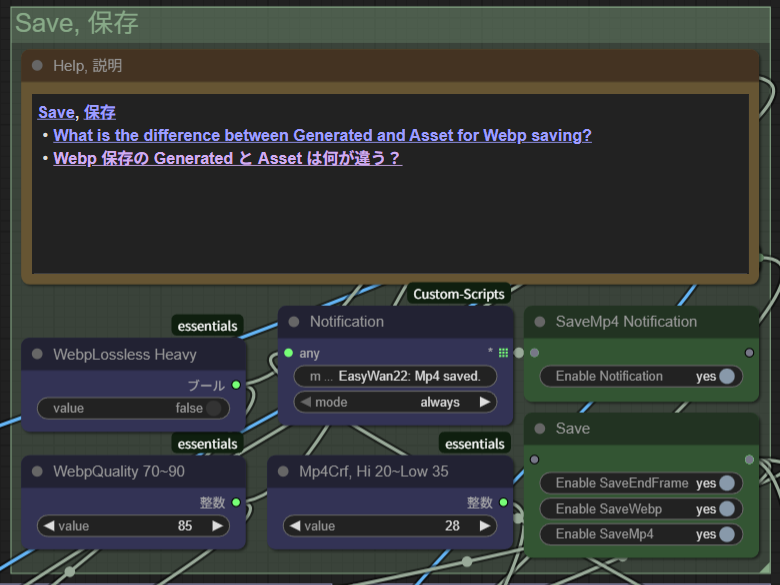Open the Japanese 'Webp 保存の Generated と Asset' link
Viewport: 780px width, 585px height.
pyautogui.click(x=227, y=158)
